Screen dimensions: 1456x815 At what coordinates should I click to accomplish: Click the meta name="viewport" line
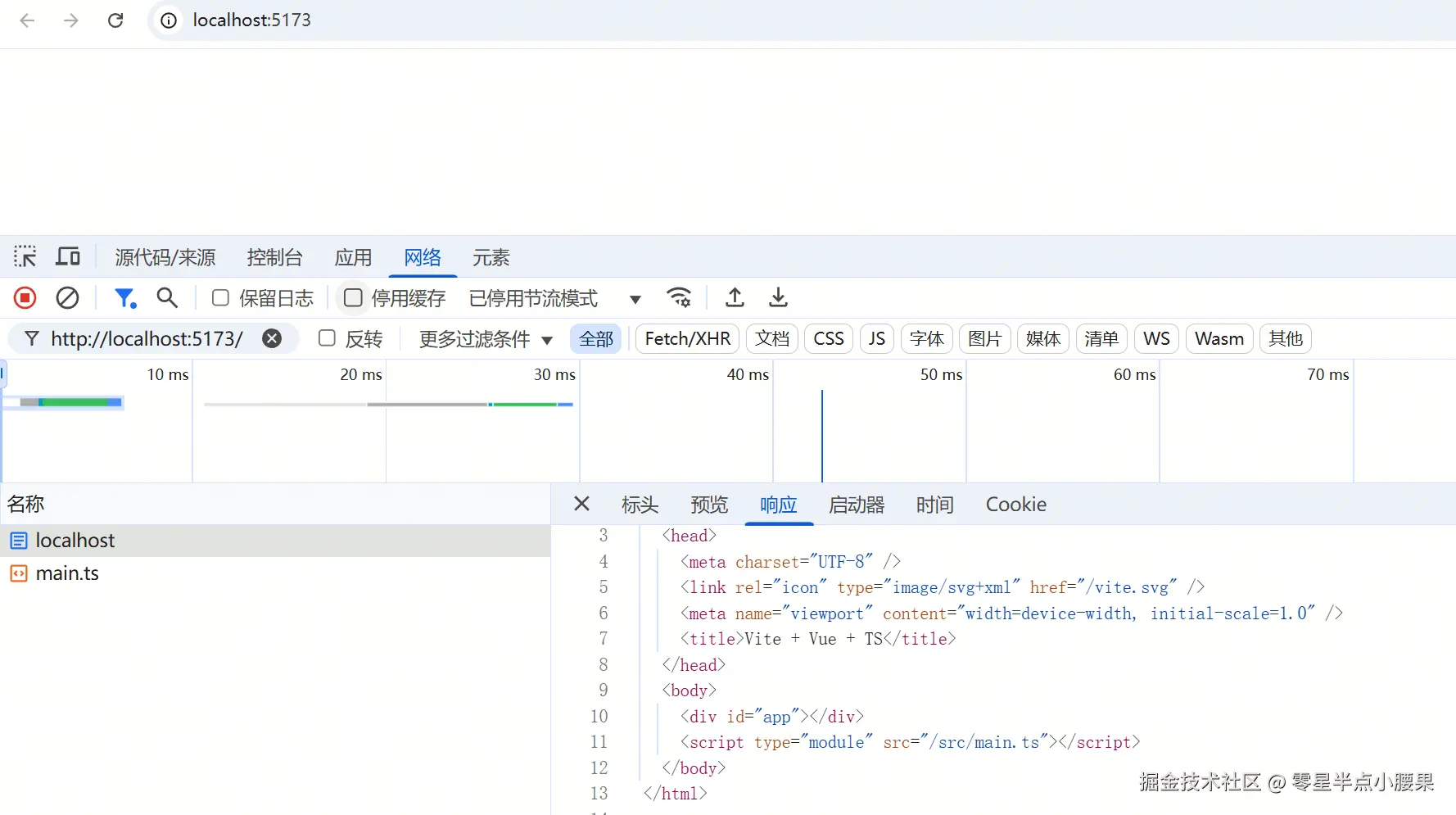click(x=1011, y=614)
